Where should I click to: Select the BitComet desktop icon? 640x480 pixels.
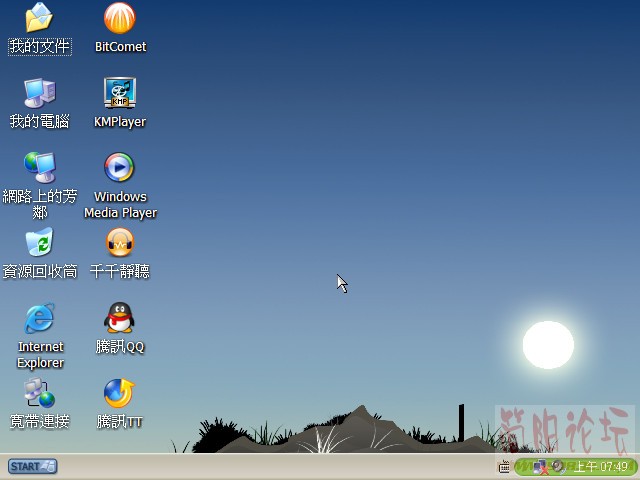(120, 18)
